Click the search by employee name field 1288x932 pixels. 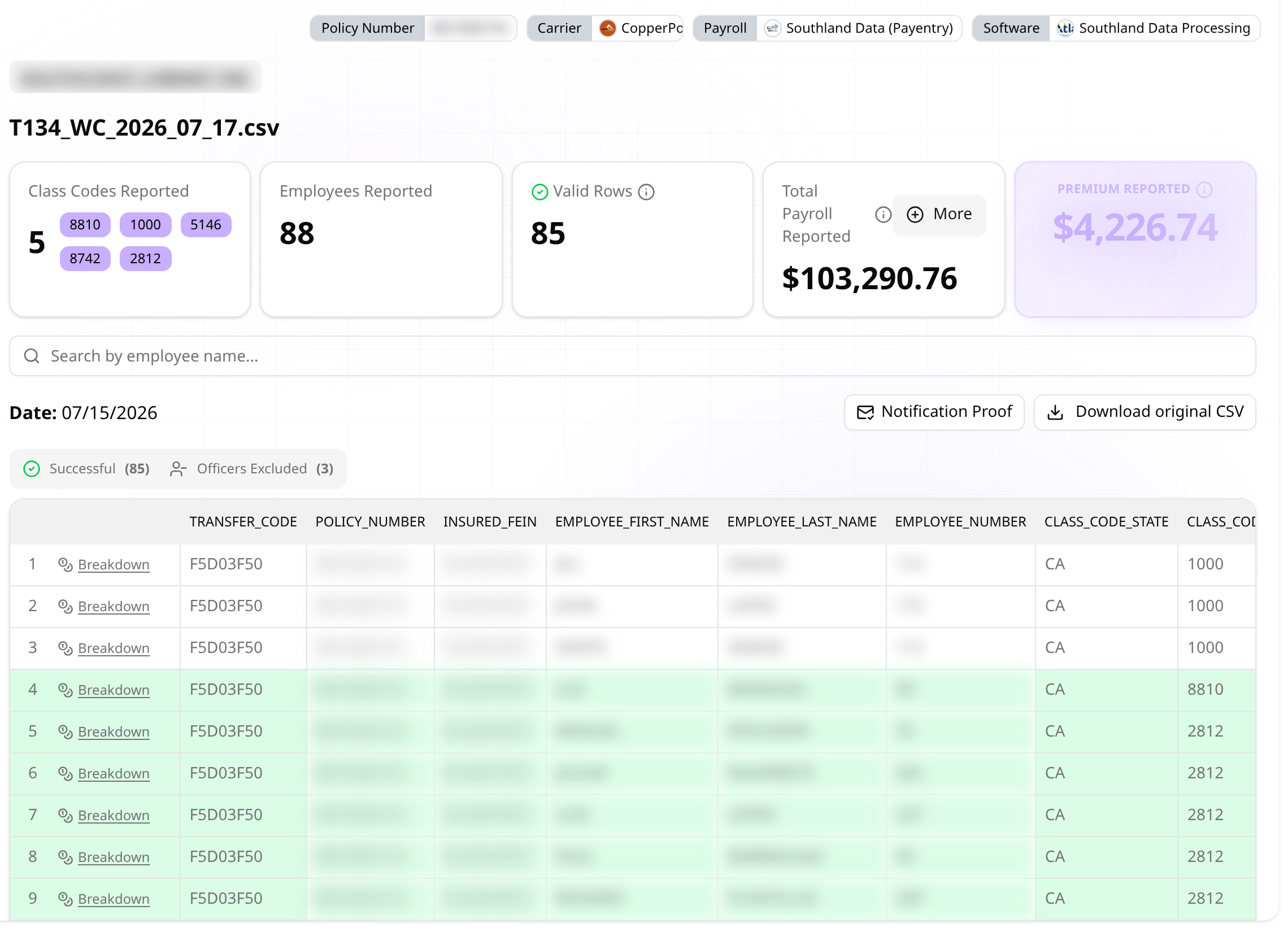(632, 356)
